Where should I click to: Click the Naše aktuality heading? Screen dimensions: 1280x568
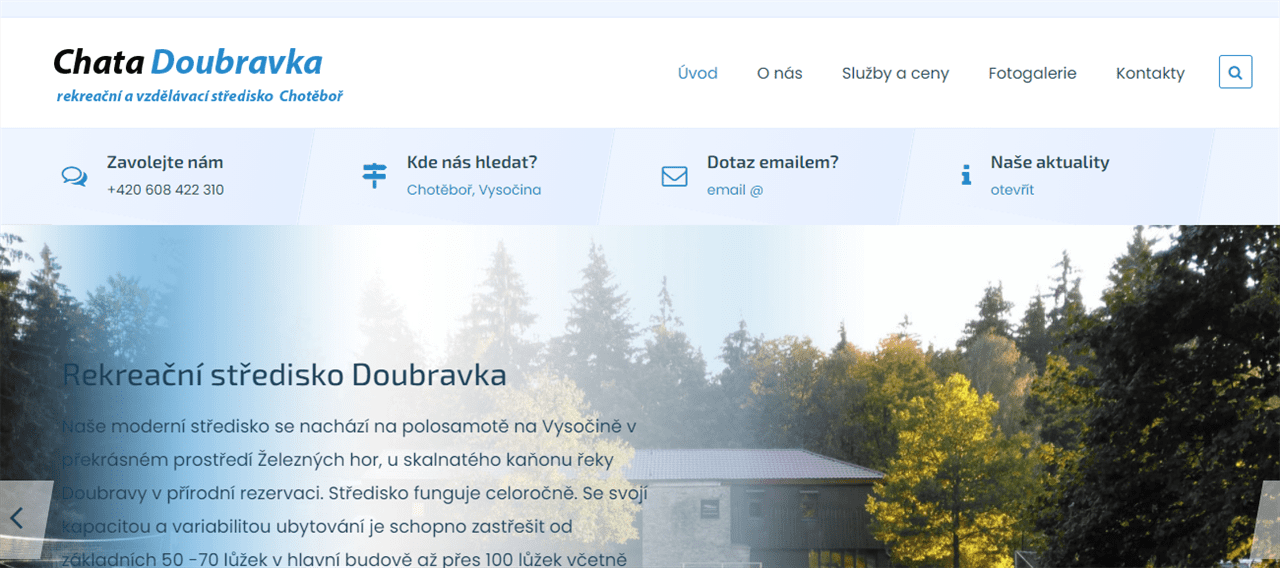(x=1050, y=162)
